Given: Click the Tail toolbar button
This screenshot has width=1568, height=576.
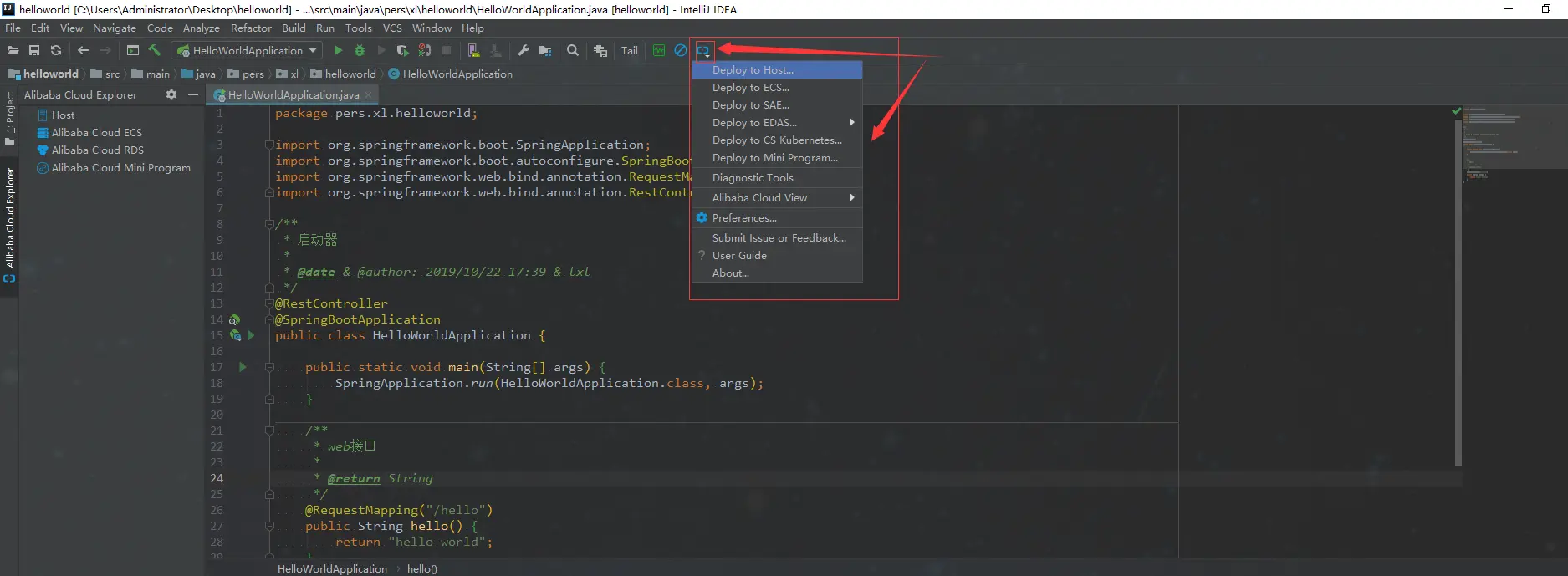Looking at the screenshot, I should click(630, 50).
